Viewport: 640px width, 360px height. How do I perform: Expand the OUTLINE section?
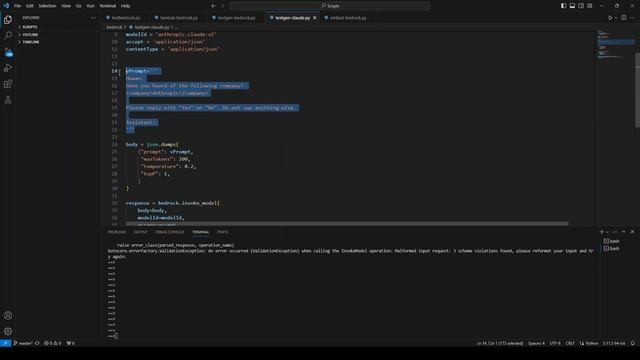coord(29,35)
